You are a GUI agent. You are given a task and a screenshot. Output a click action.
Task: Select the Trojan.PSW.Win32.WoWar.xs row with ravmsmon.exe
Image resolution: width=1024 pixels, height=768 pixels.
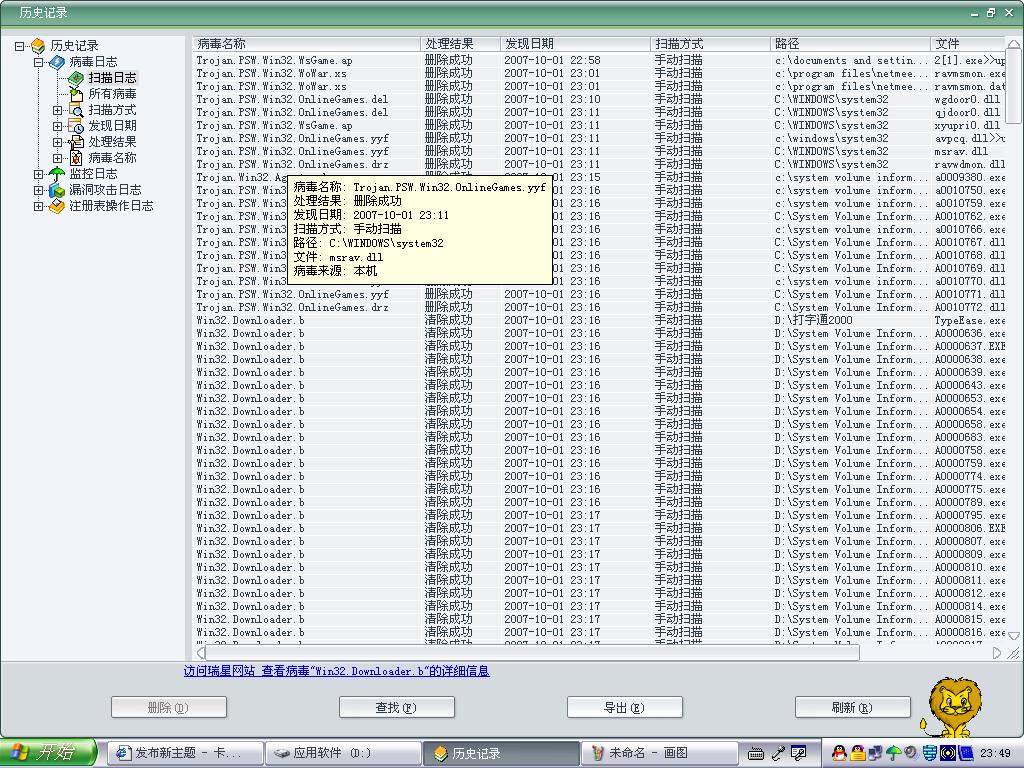coord(600,73)
